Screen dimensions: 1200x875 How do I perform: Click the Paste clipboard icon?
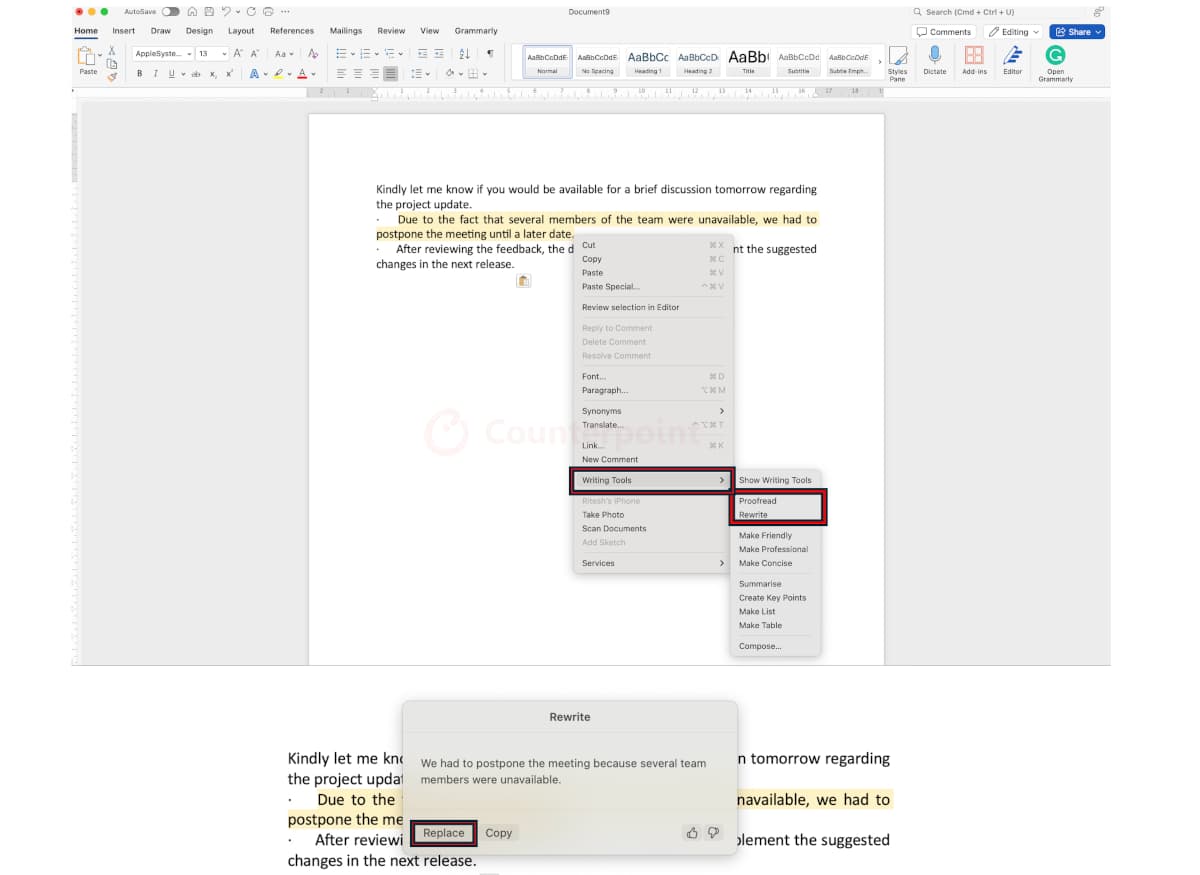[88, 56]
